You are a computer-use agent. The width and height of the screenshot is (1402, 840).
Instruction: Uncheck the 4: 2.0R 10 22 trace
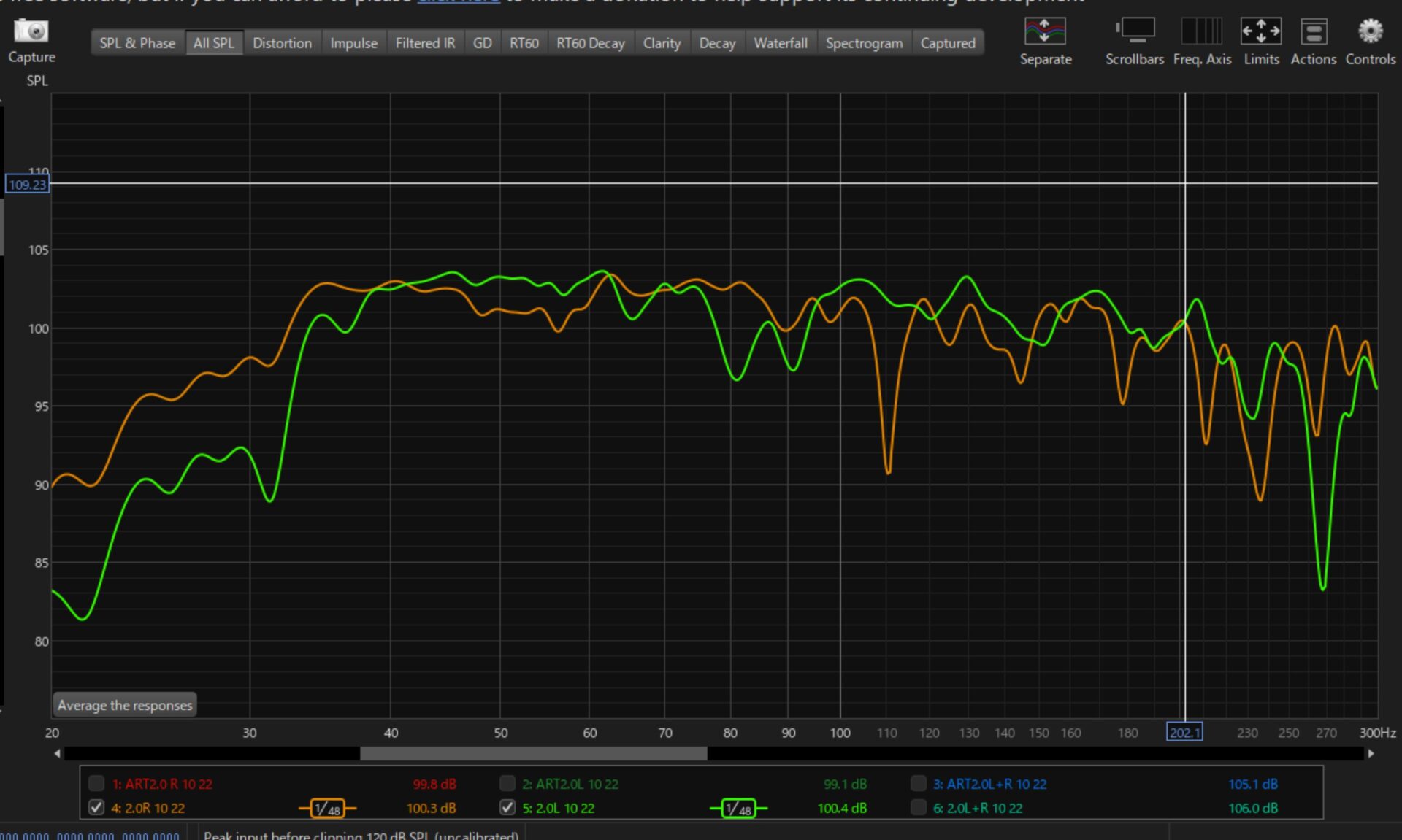(96, 808)
